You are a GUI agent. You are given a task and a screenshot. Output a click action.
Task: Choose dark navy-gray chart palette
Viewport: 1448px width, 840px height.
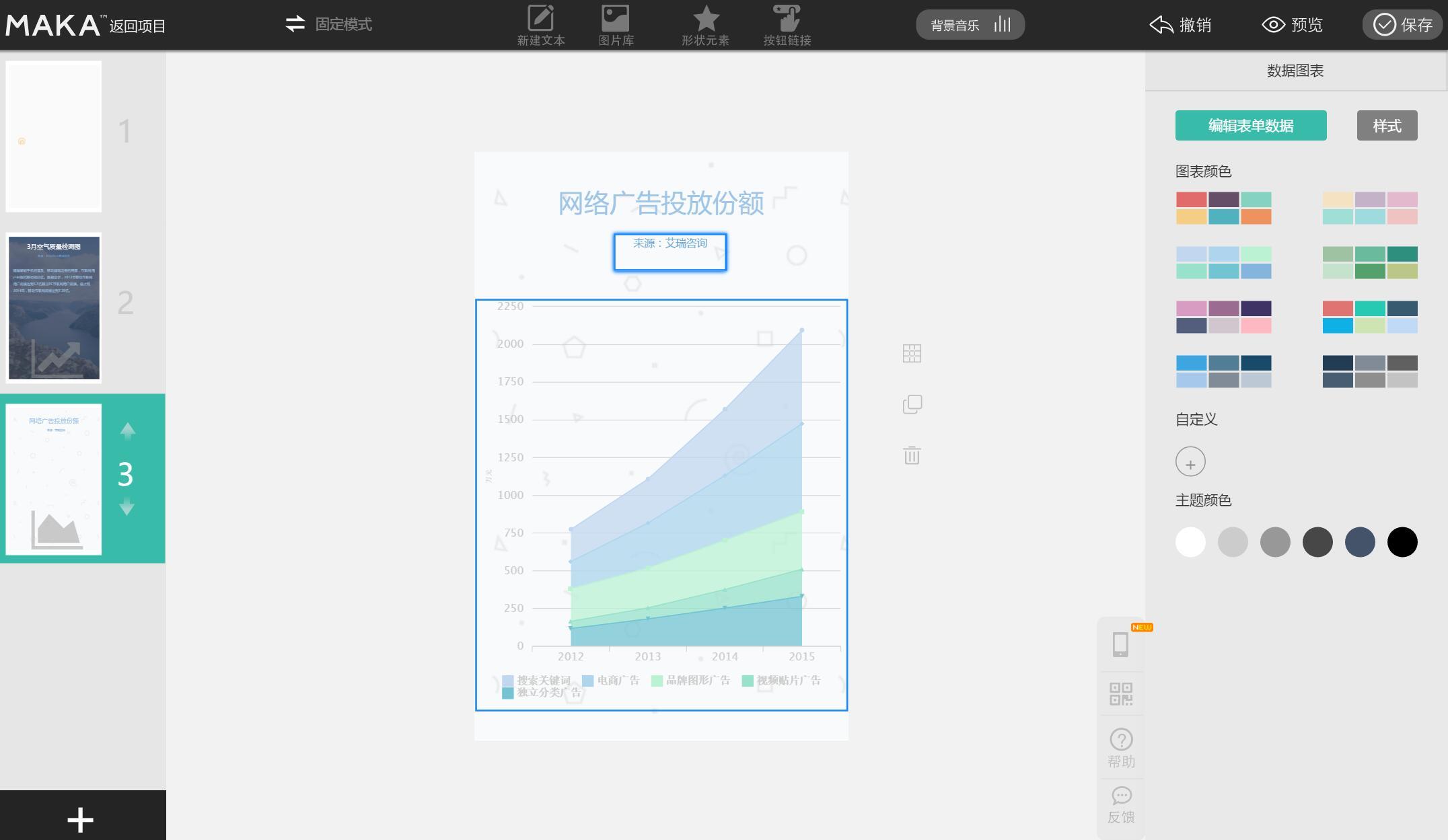1370,371
